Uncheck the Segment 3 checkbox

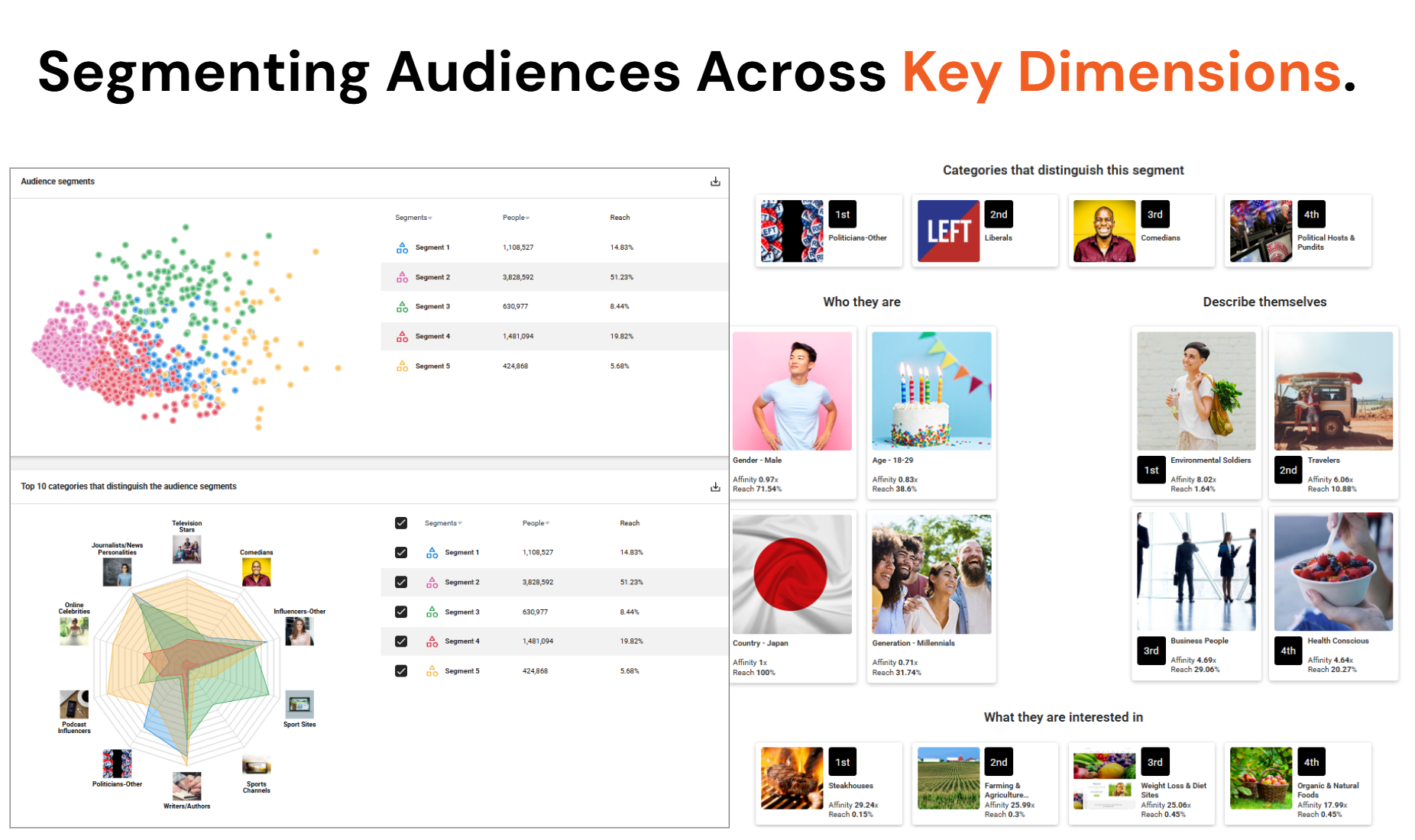[401, 612]
